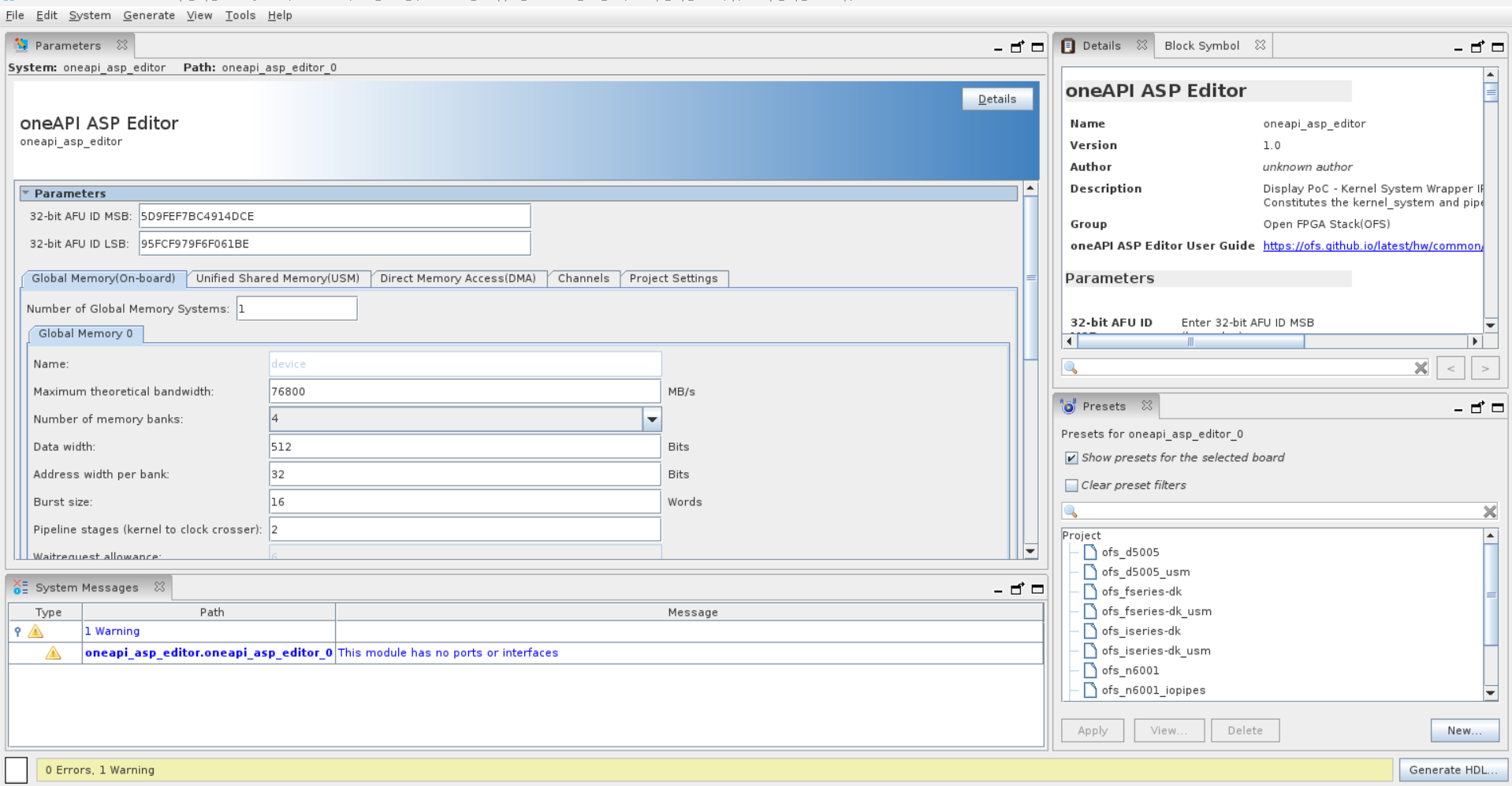Viewport: 1512px width, 786px height.
Task: Open the oneAPI ASP Editor User Guide link
Action: [x=1372, y=246]
